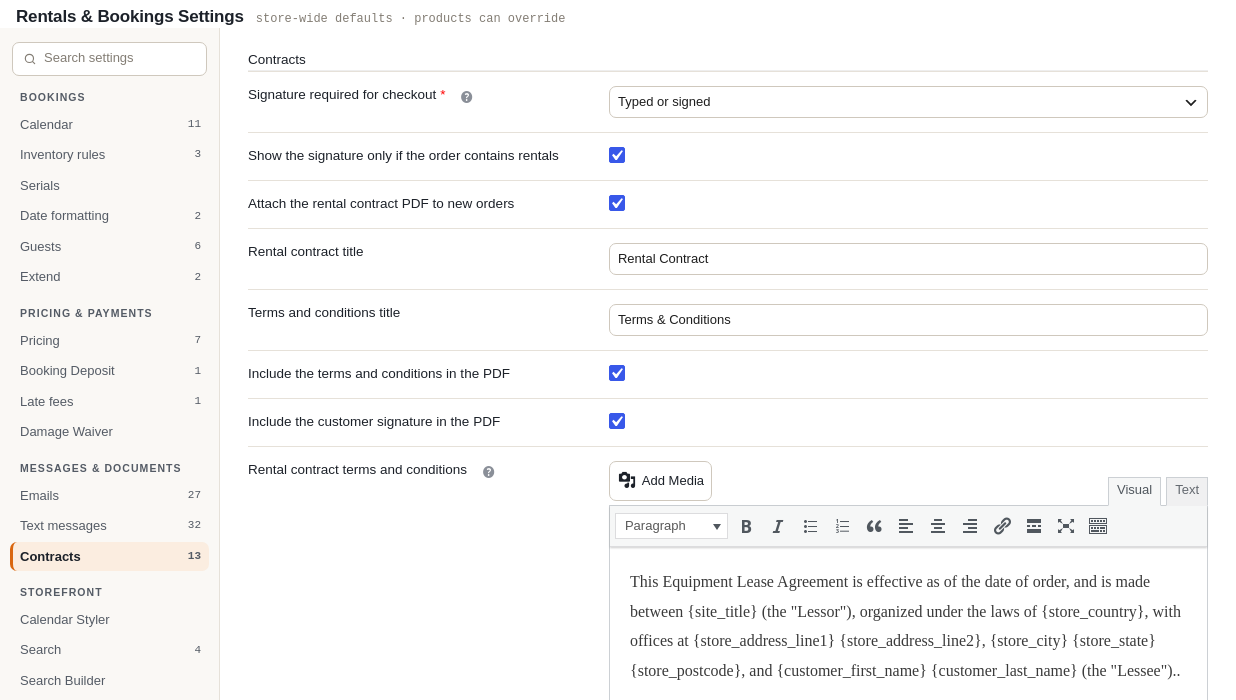Open Pricing settings
Viewport: 1236px width, 700px height.
(110, 340)
